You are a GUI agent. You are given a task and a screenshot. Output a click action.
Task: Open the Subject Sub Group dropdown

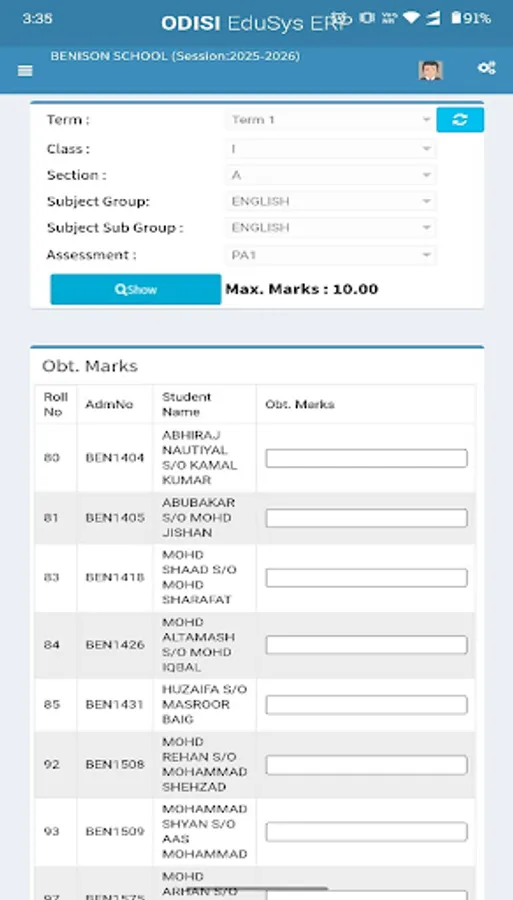(x=330, y=228)
